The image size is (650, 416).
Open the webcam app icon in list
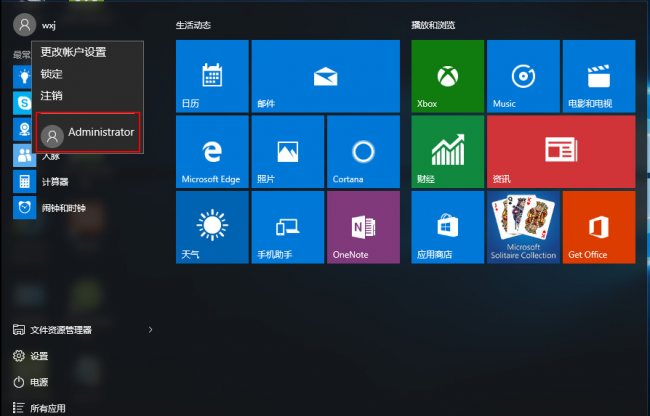pos(22,129)
